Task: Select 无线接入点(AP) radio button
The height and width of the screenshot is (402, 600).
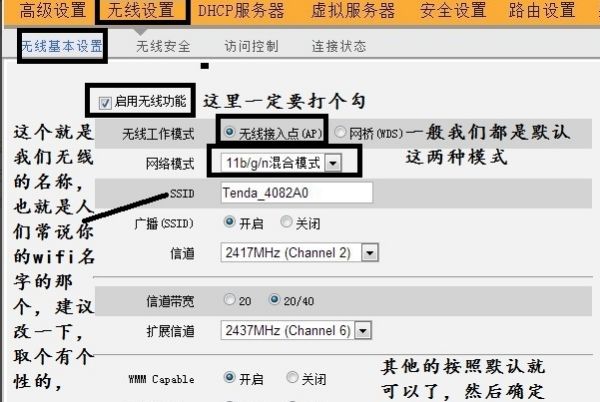Action: pyautogui.click(x=230, y=132)
